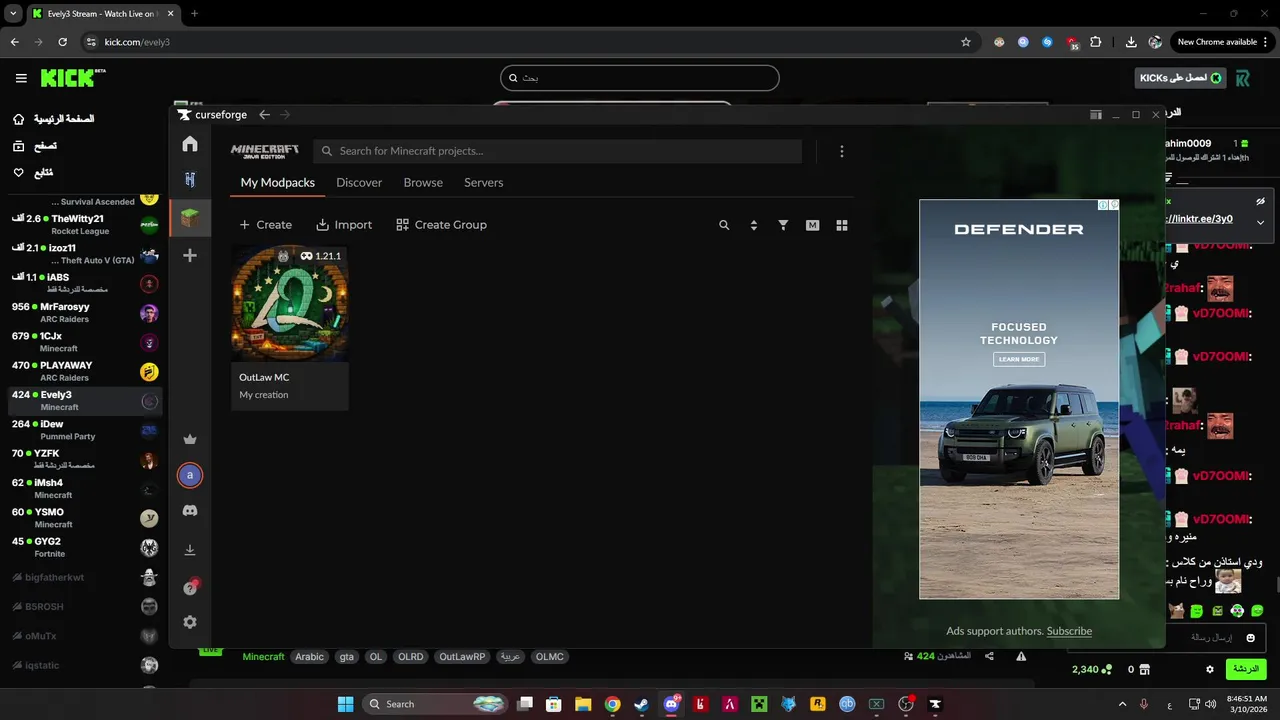Click the 'OutLaw MC' modpack title
1280x720 pixels.
[x=264, y=378]
